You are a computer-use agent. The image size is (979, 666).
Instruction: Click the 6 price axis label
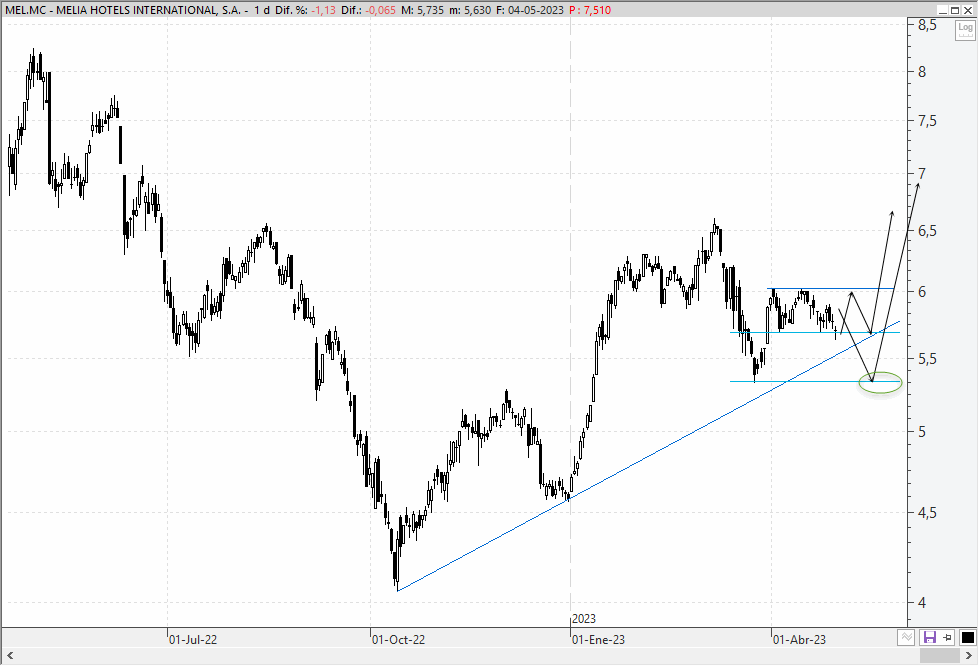point(922,292)
